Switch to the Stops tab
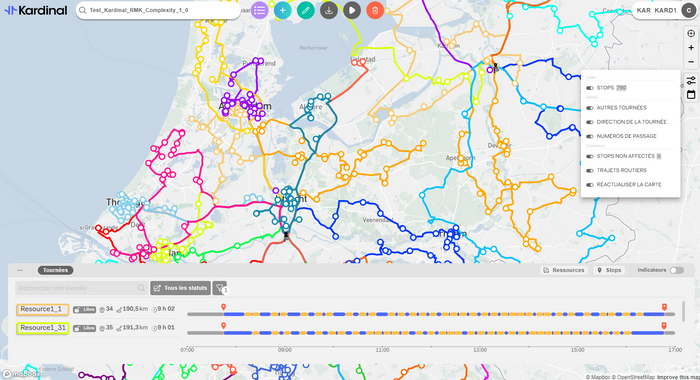Screen dimensions: 700x380 [x=609, y=270]
